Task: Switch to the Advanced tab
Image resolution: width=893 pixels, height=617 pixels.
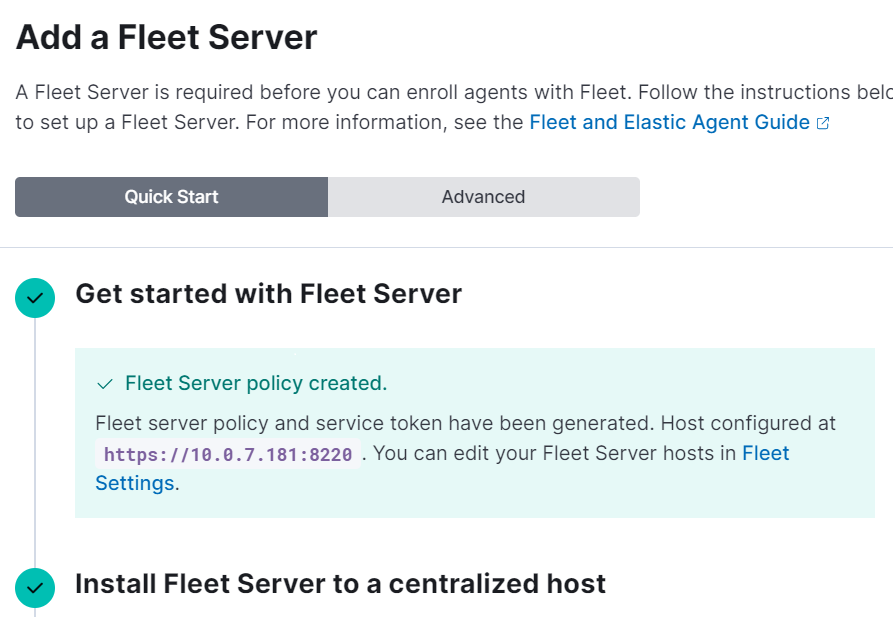Action: [484, 197]
